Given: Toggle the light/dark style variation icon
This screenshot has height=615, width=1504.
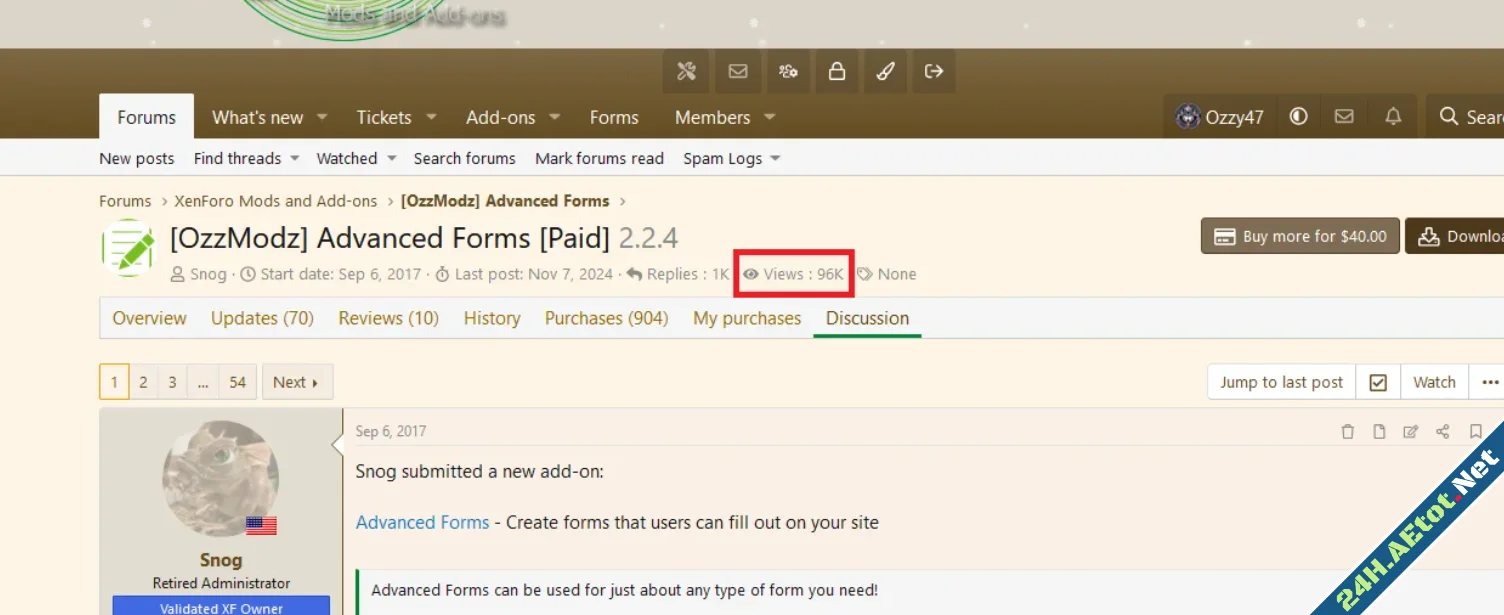Looking at the screenshot, I should 1298,117.
